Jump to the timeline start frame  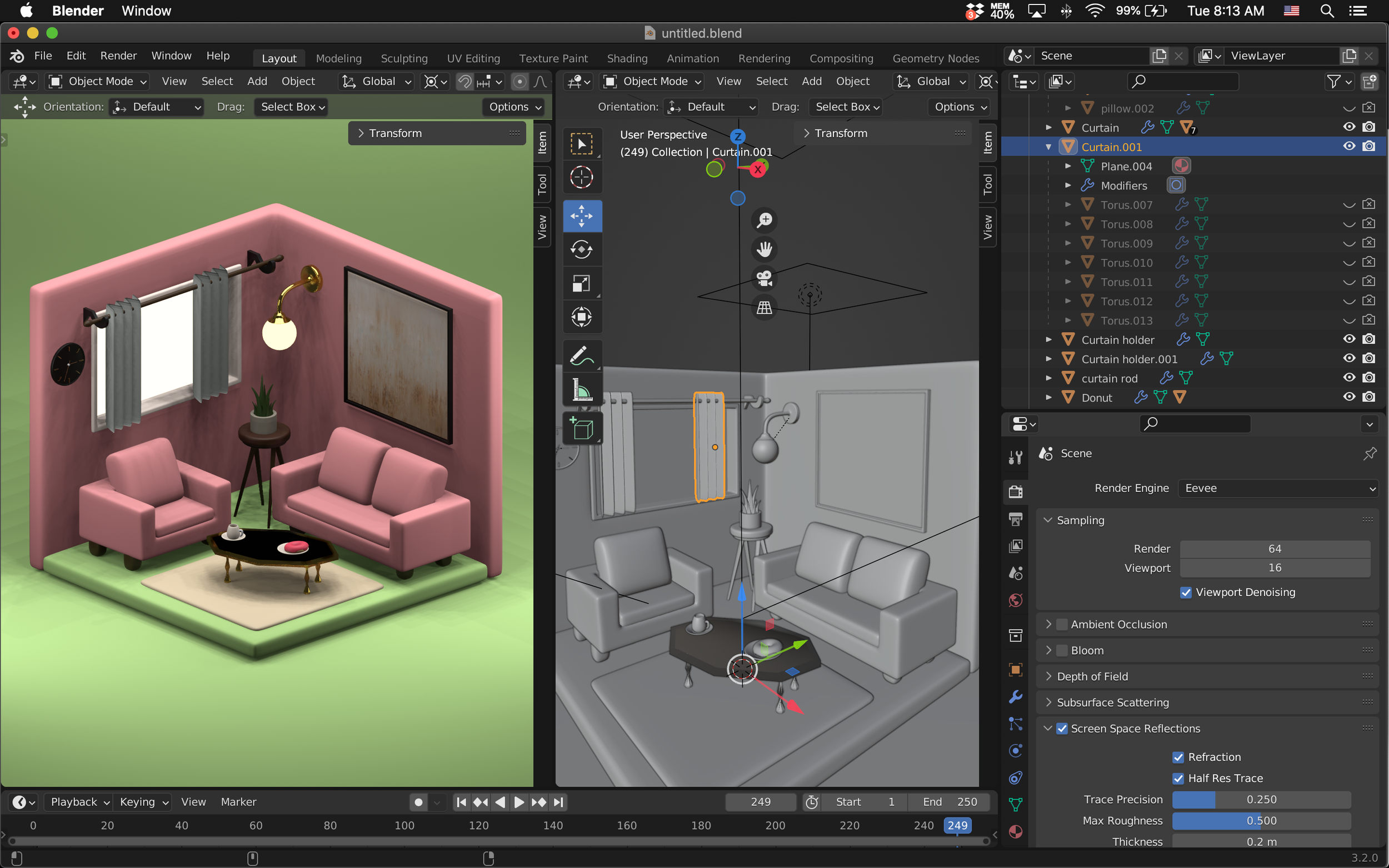[x=461, y=802]
